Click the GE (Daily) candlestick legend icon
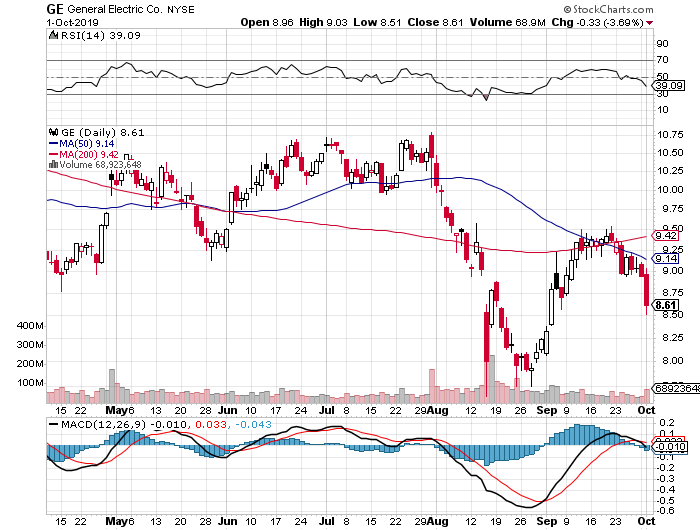The height and width of the screenshot is (530, 700). tap(53, 132)
